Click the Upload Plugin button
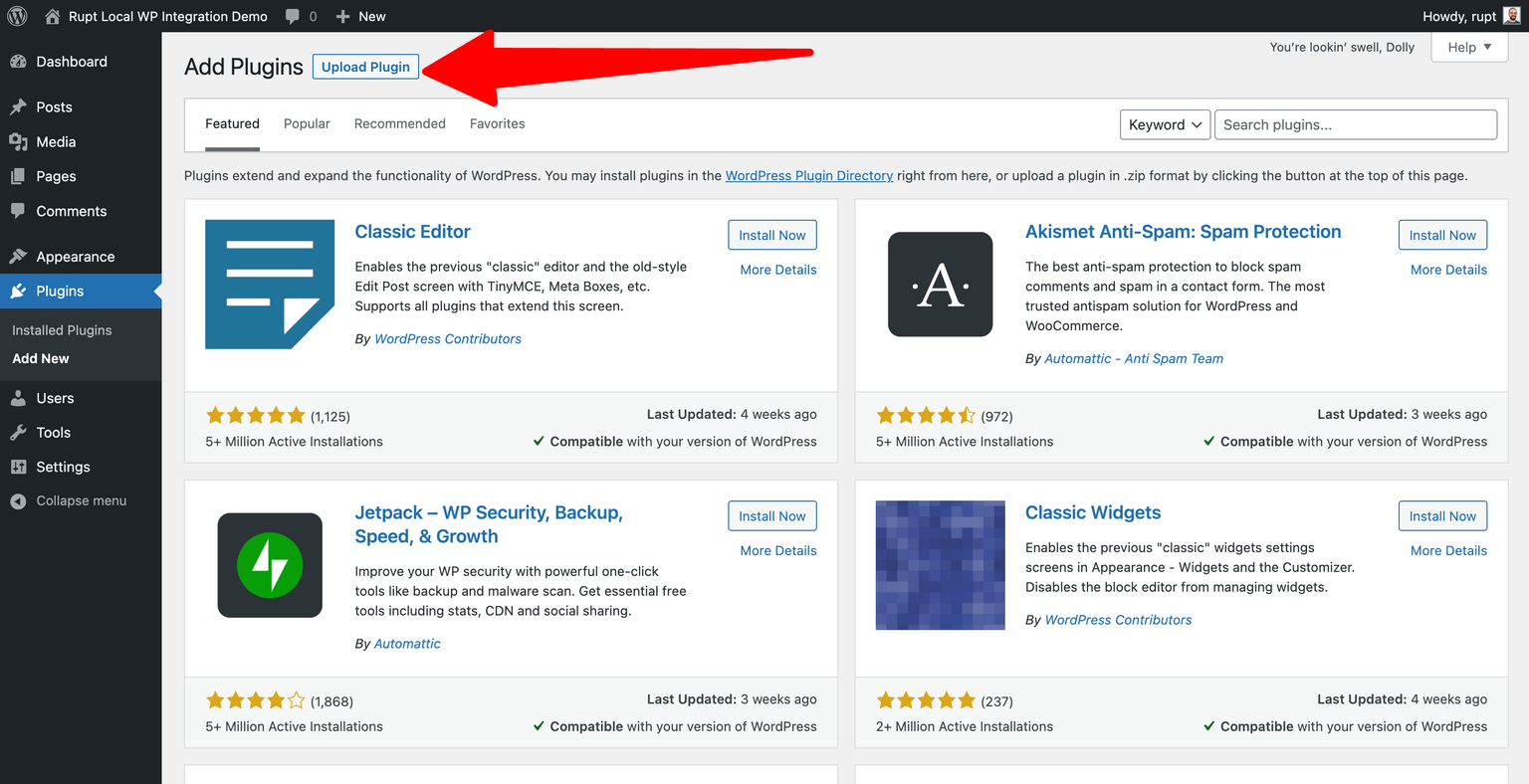Image resolution: width=1529 pixels, height=784 pixels. coord(365,67)
